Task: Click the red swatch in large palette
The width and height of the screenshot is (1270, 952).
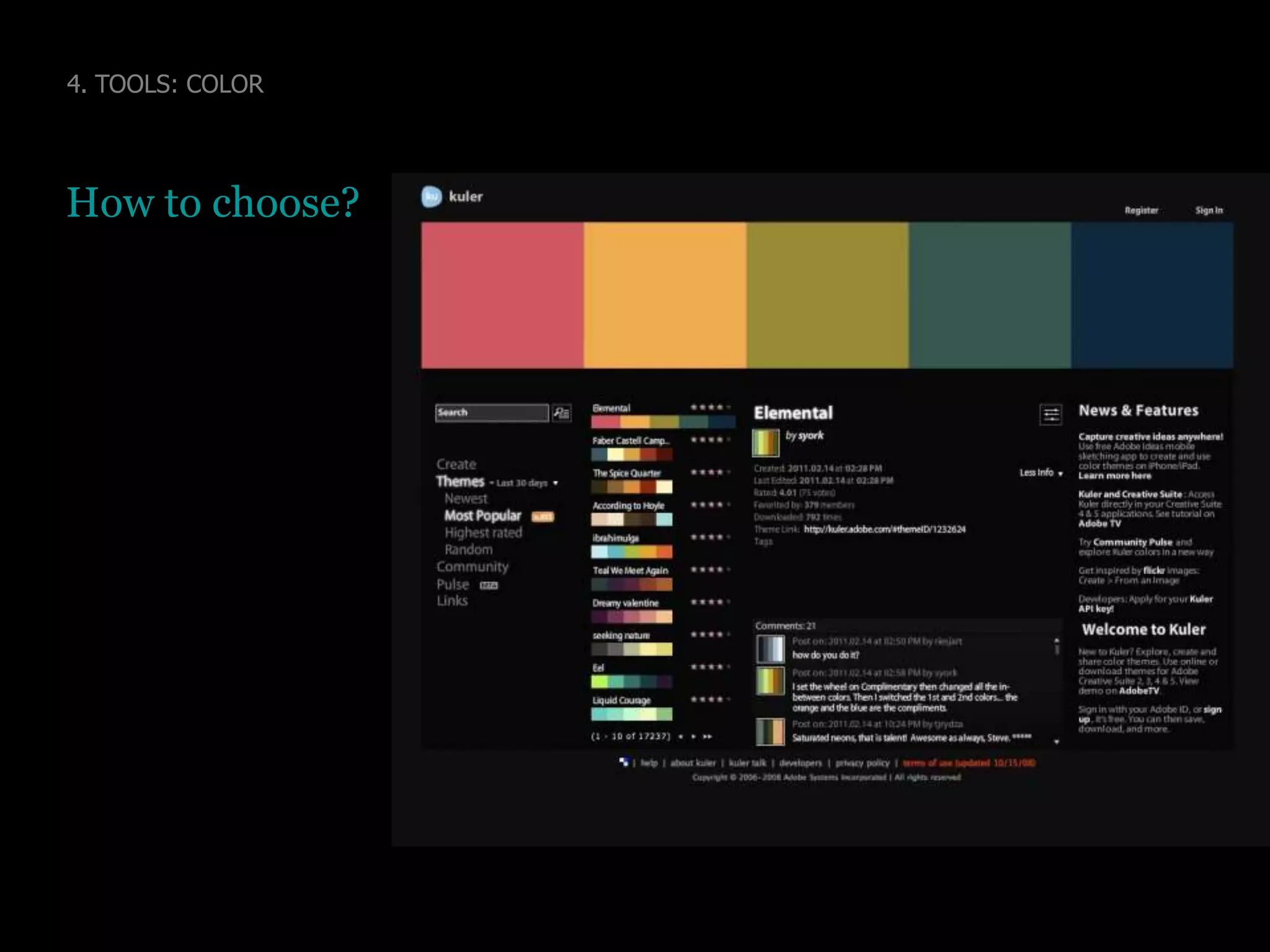Action: coord(502,295)
